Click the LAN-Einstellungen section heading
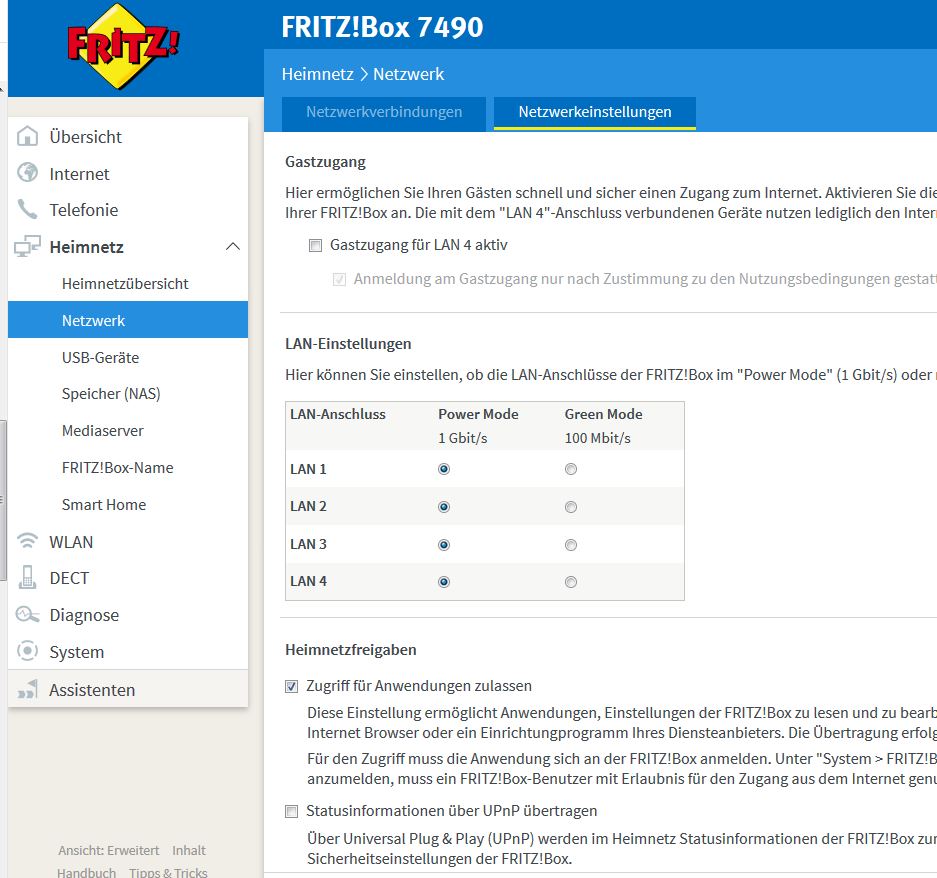Viewport: 937px width, 878px height. point(348,344)
